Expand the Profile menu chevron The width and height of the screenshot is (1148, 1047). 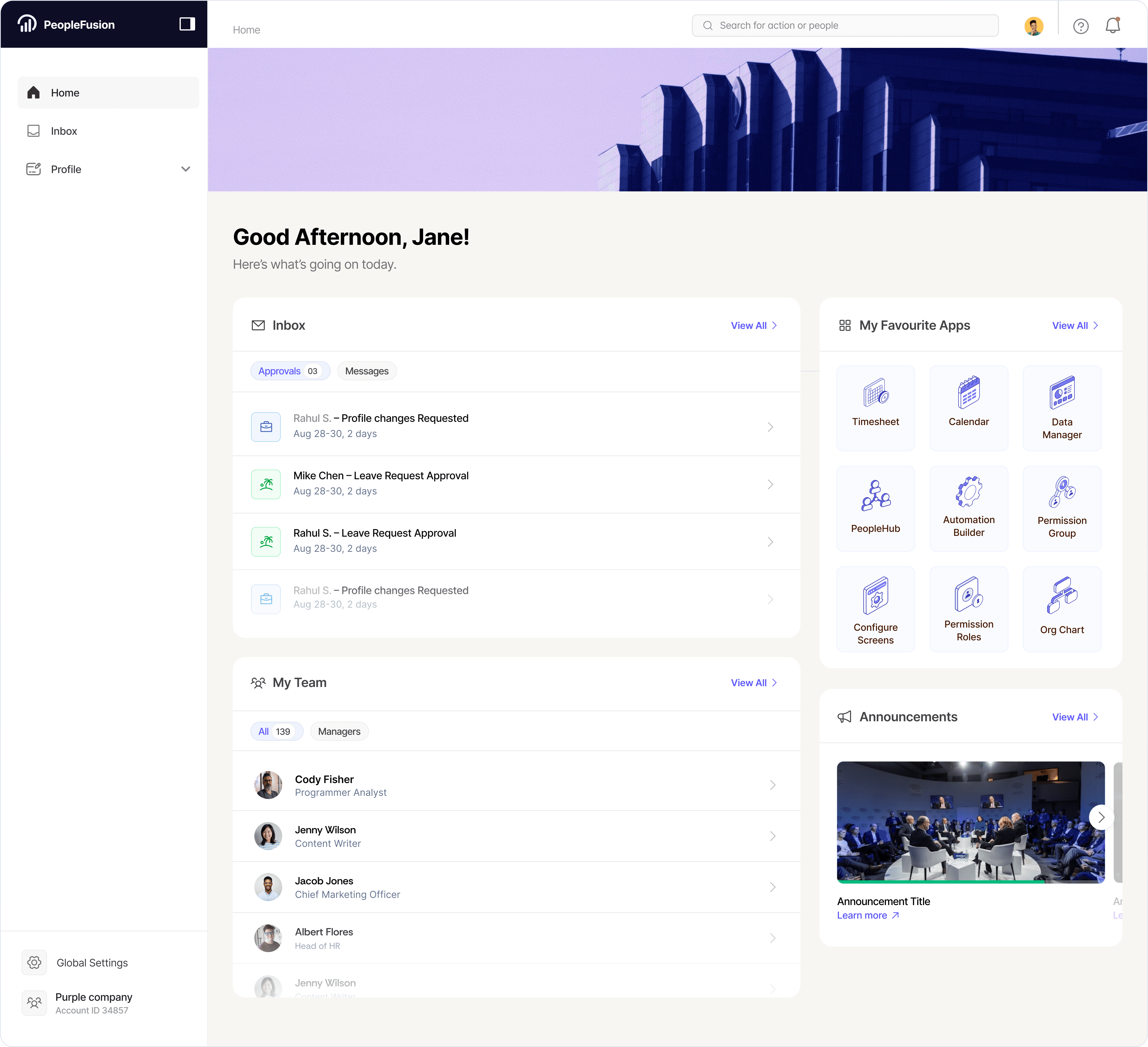[x=185, y=169]
